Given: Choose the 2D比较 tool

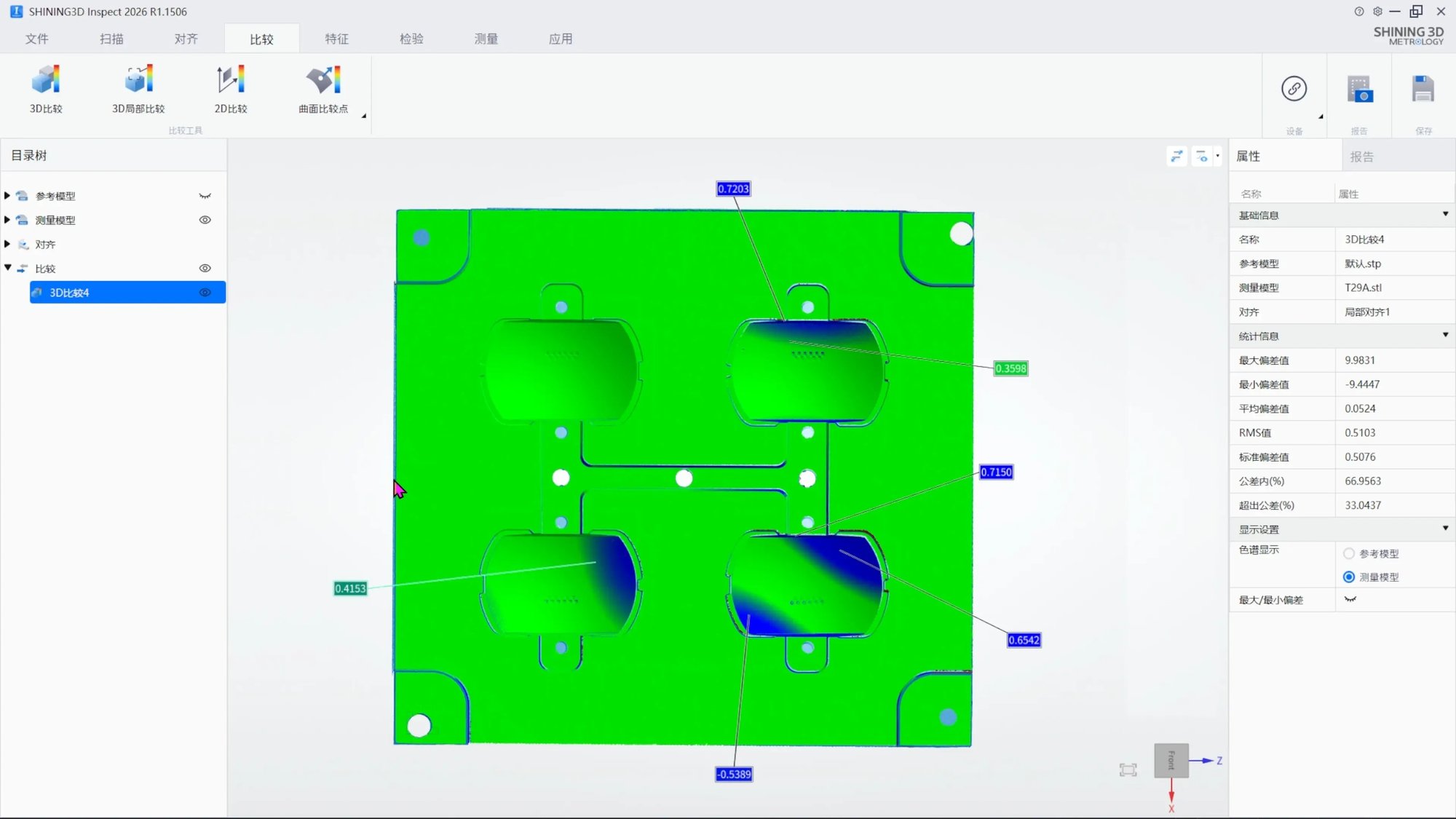Looking at the screenshot, I should [x=231, y=89].
